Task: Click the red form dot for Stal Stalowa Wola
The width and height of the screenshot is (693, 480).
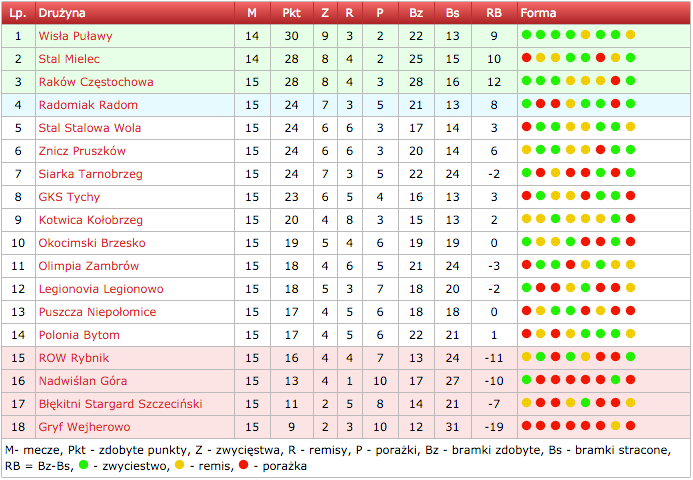Action: pos(526,128)
